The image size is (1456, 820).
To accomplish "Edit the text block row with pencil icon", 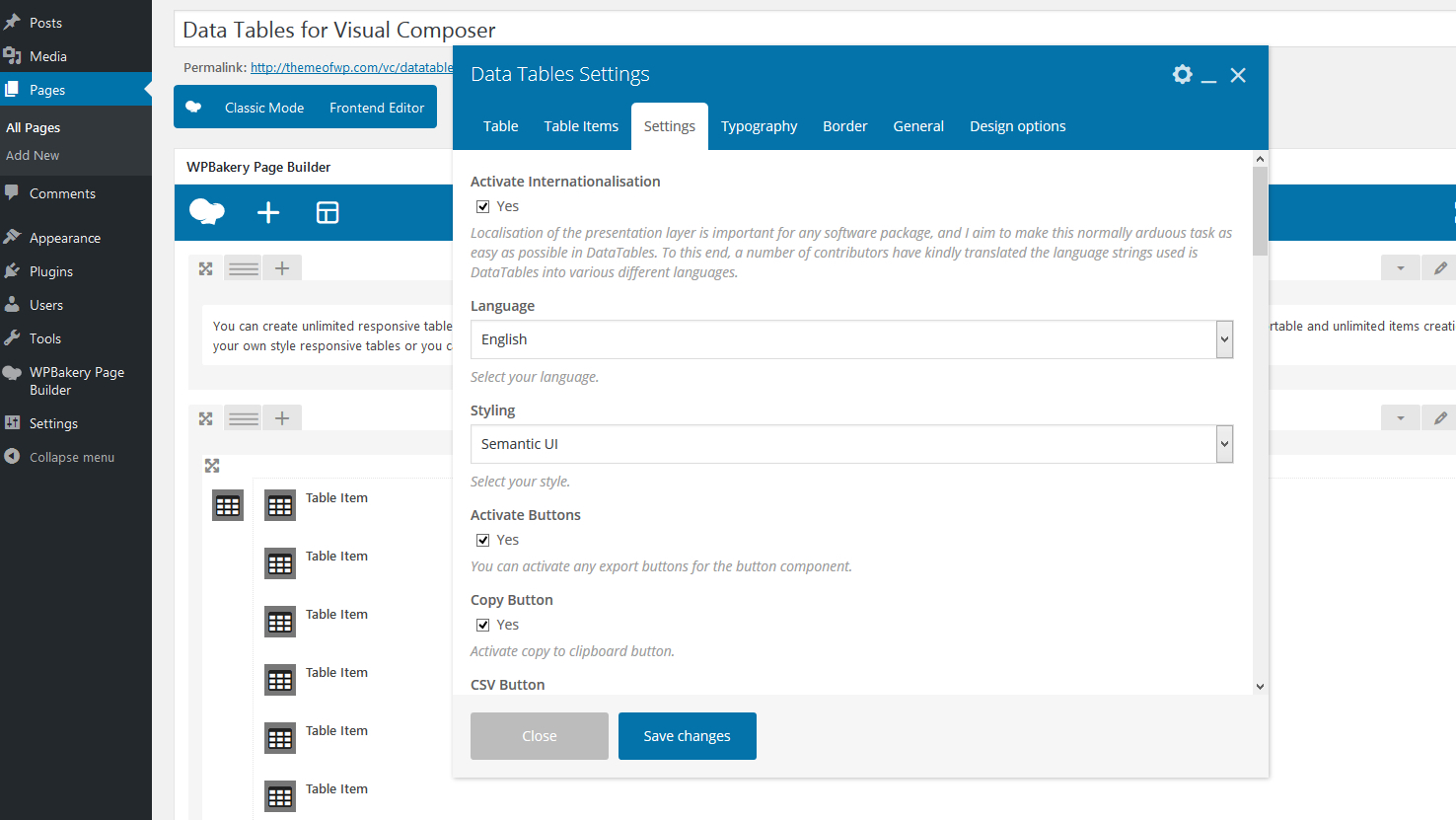I will [1440, 268].
